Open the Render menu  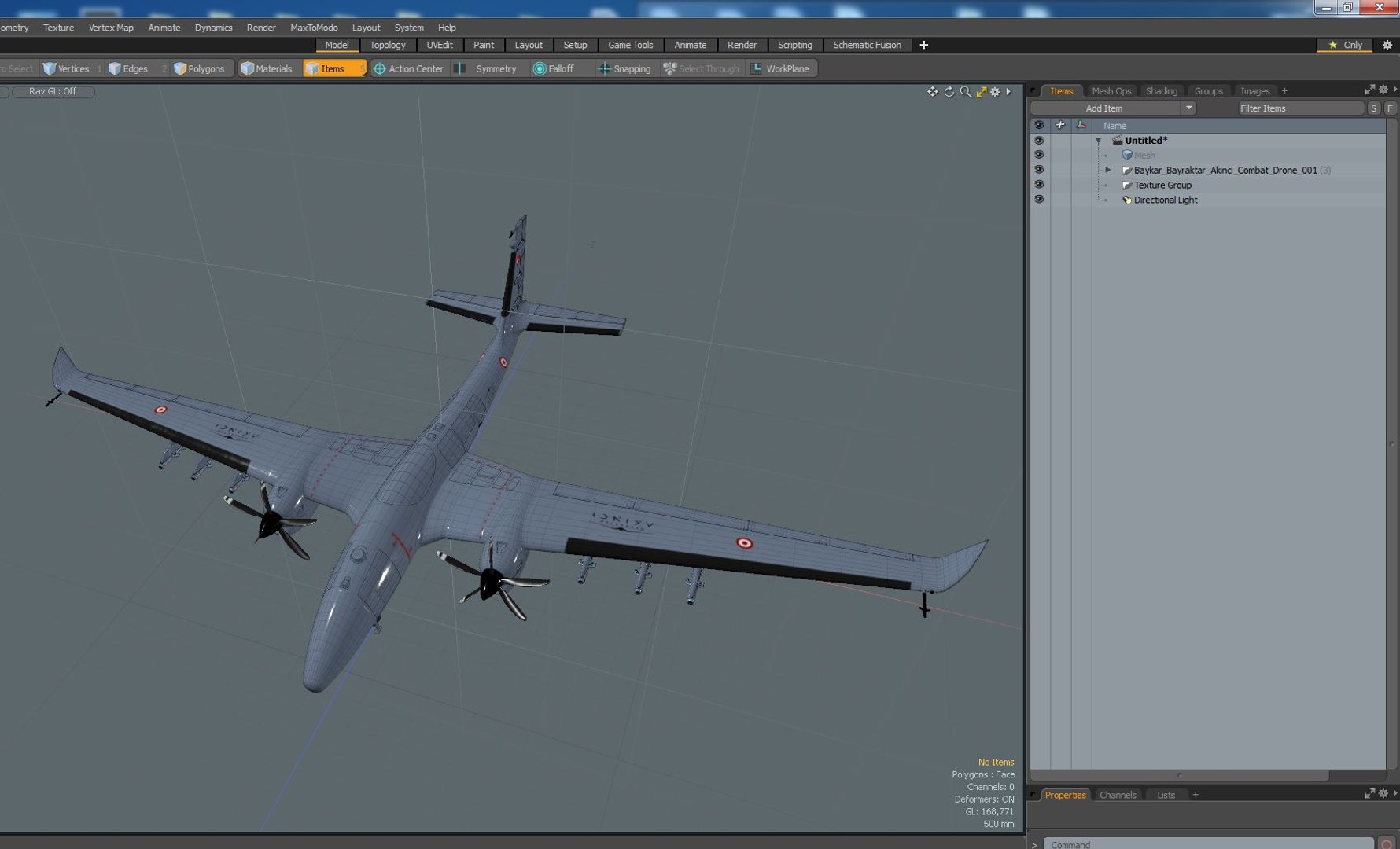261,28
